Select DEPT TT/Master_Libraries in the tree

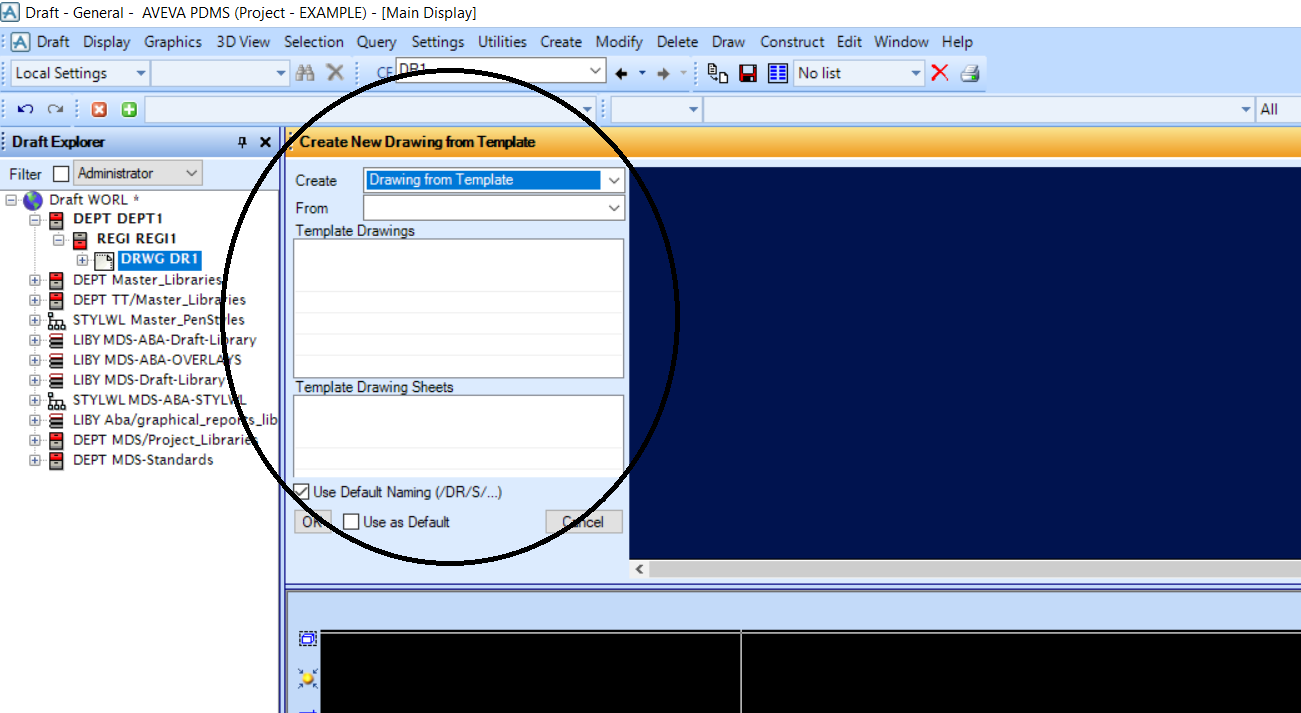point(159,300)
